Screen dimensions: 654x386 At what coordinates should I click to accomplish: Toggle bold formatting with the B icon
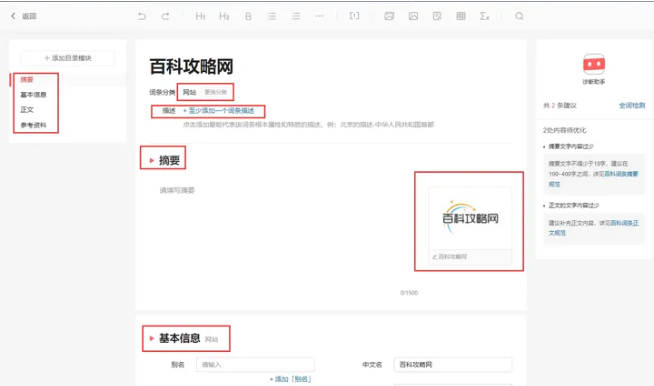(248, 16)
